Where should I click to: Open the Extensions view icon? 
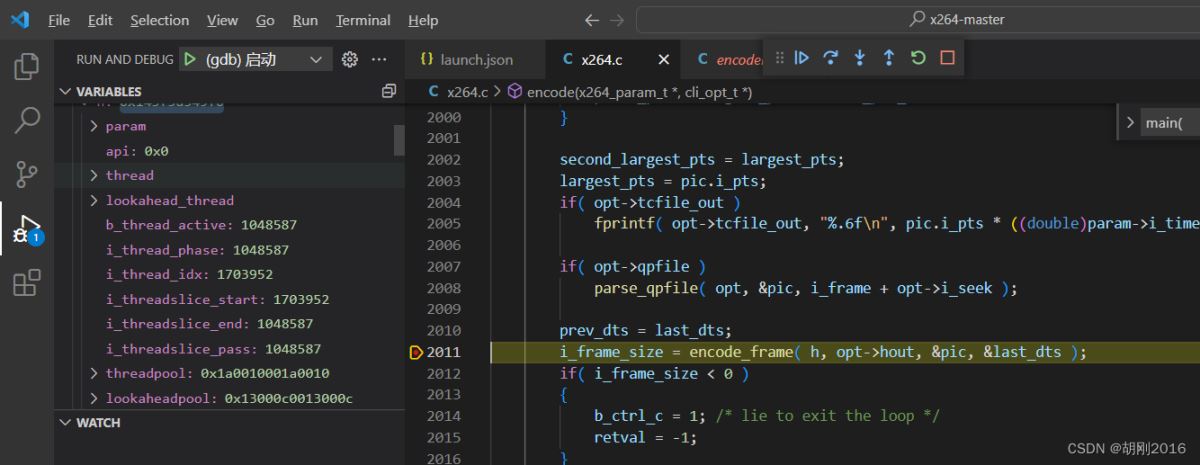pos(27,283)
